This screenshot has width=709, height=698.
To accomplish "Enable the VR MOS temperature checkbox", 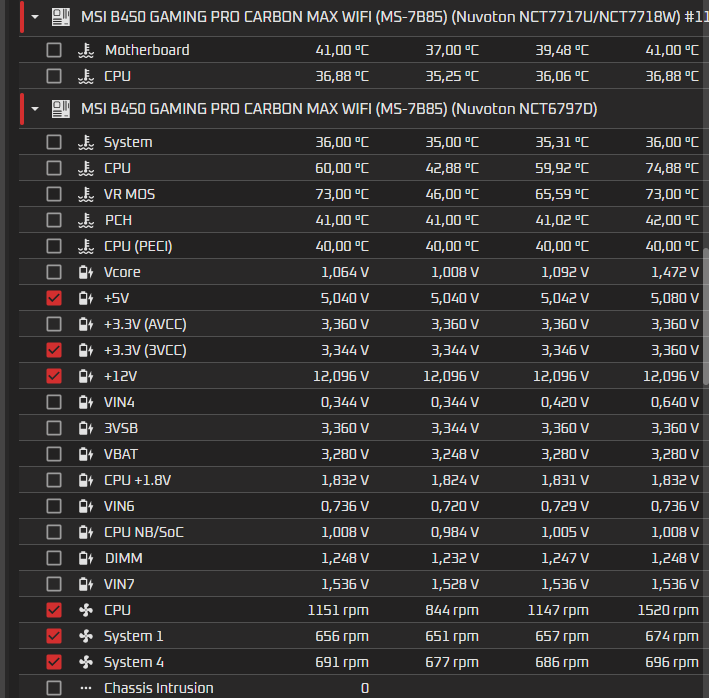I will click(54, 194).
